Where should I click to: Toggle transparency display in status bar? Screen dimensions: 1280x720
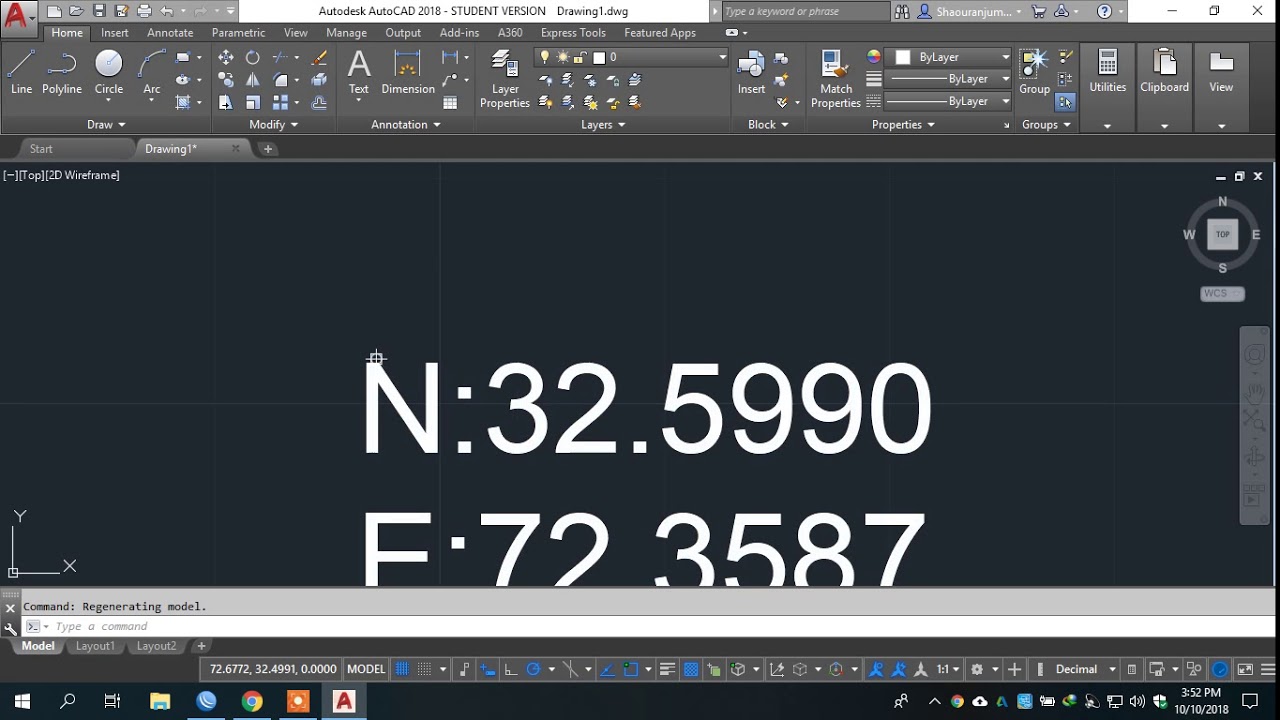click(690, 669)
